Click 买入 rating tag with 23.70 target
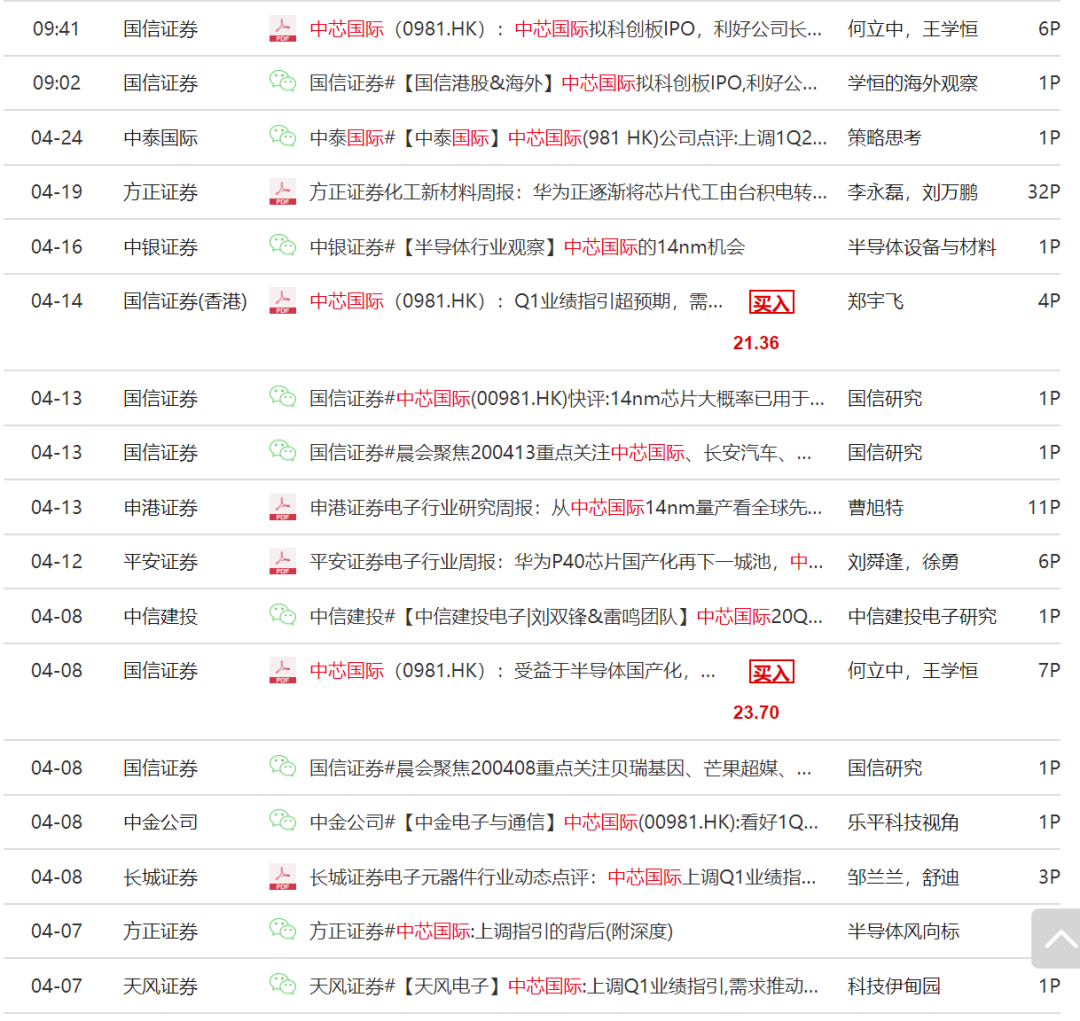The height and width of the screenshot is (1021, 1080). coord(771,672)
